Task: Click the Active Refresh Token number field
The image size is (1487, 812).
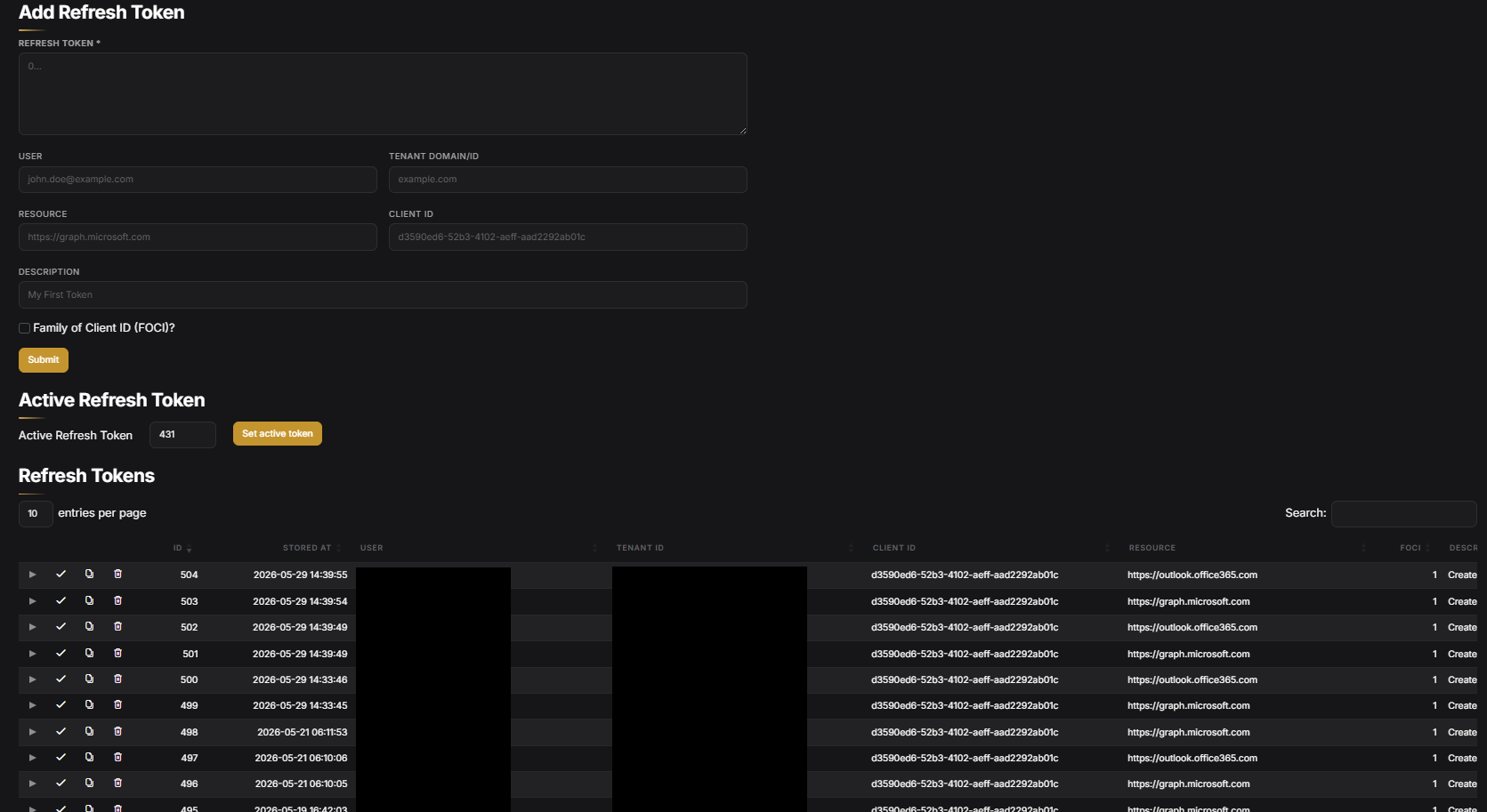Action: click(x=182, y=435)
